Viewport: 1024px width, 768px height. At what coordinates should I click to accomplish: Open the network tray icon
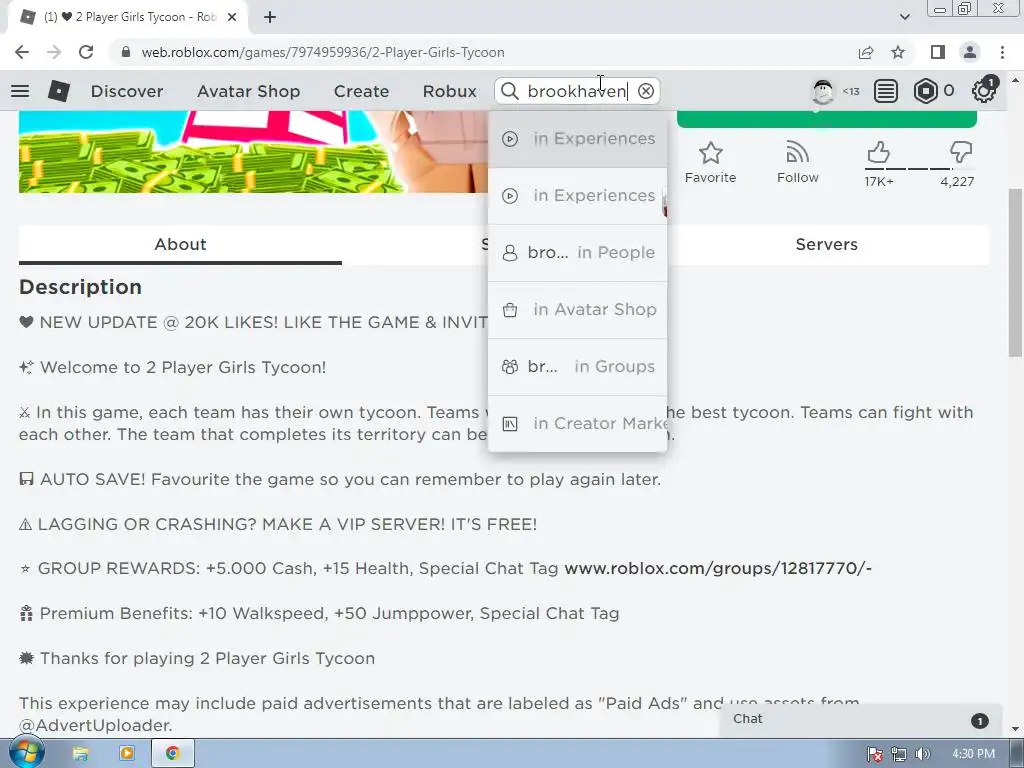(x=899, y=754)
